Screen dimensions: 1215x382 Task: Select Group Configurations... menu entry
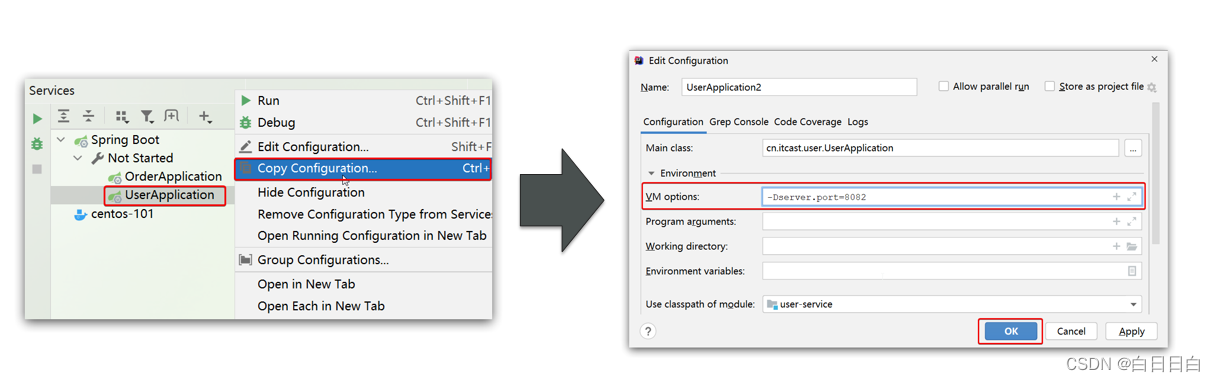(x=364, y=260)
